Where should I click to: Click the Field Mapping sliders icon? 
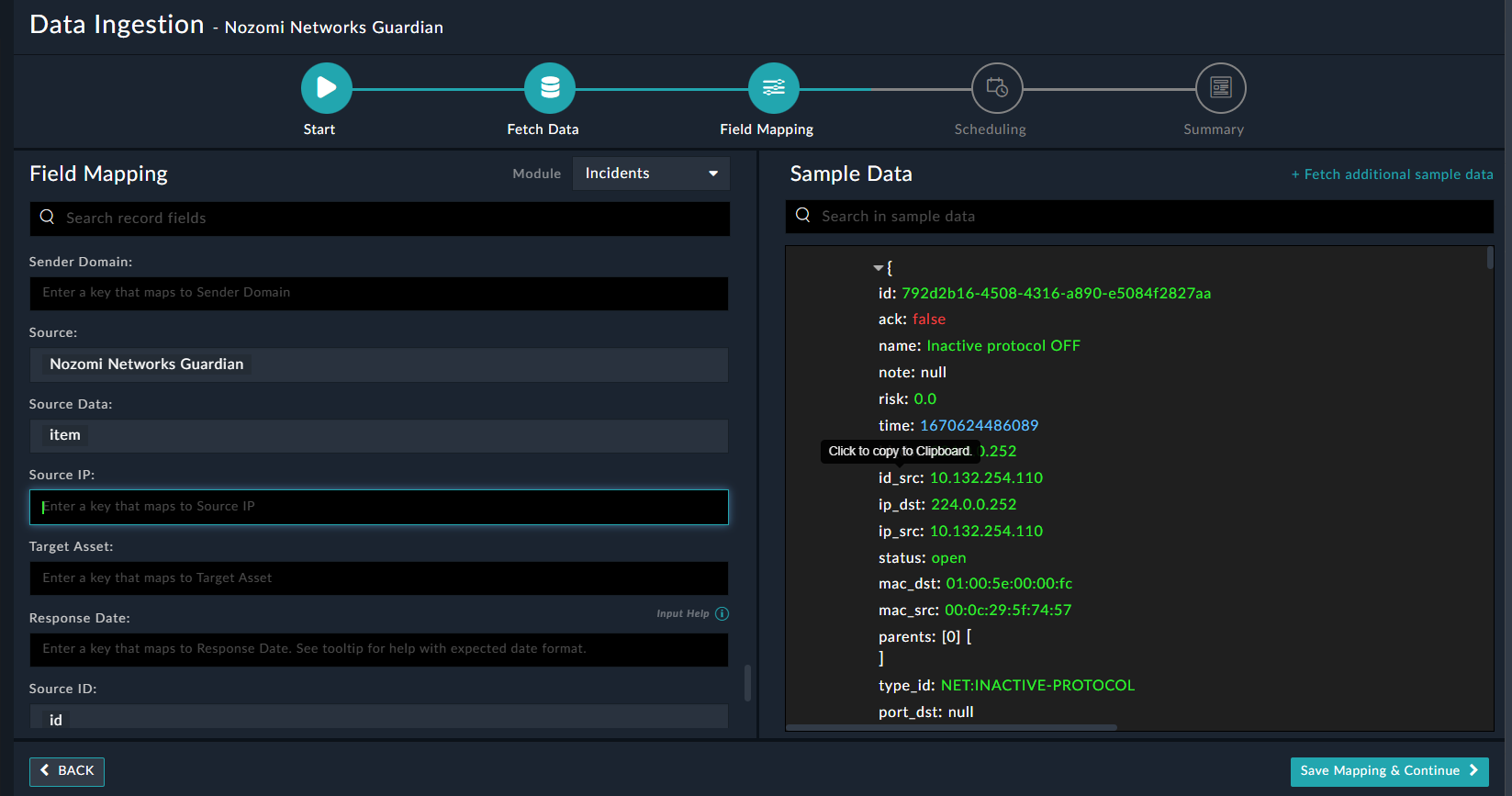click(x=773, y=88)
